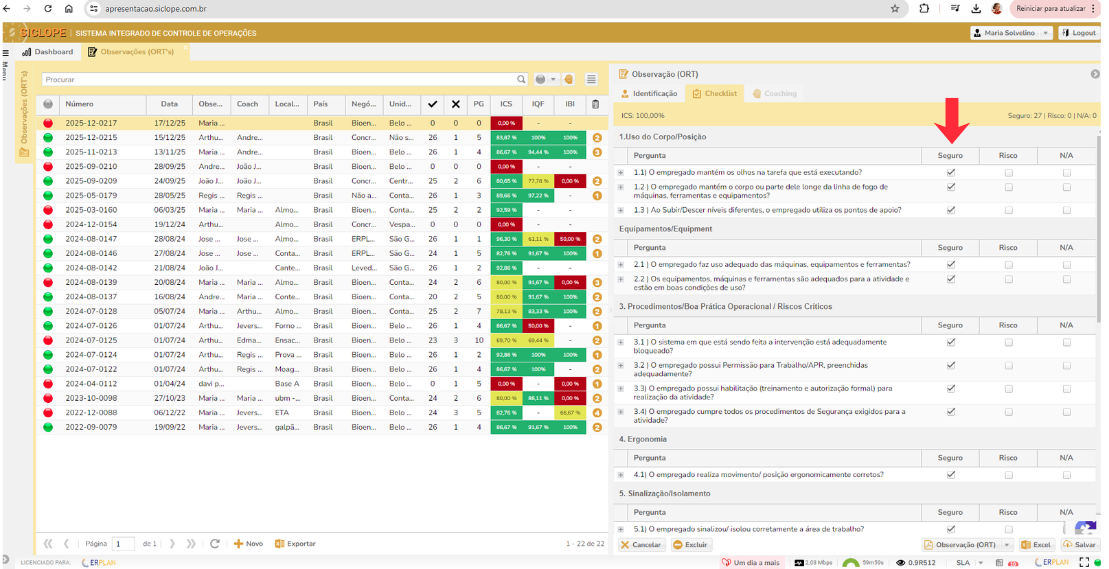Click the trash column header icon
Image resolution: width=1109 pixels, height=569 pixels.
(596, 104)
